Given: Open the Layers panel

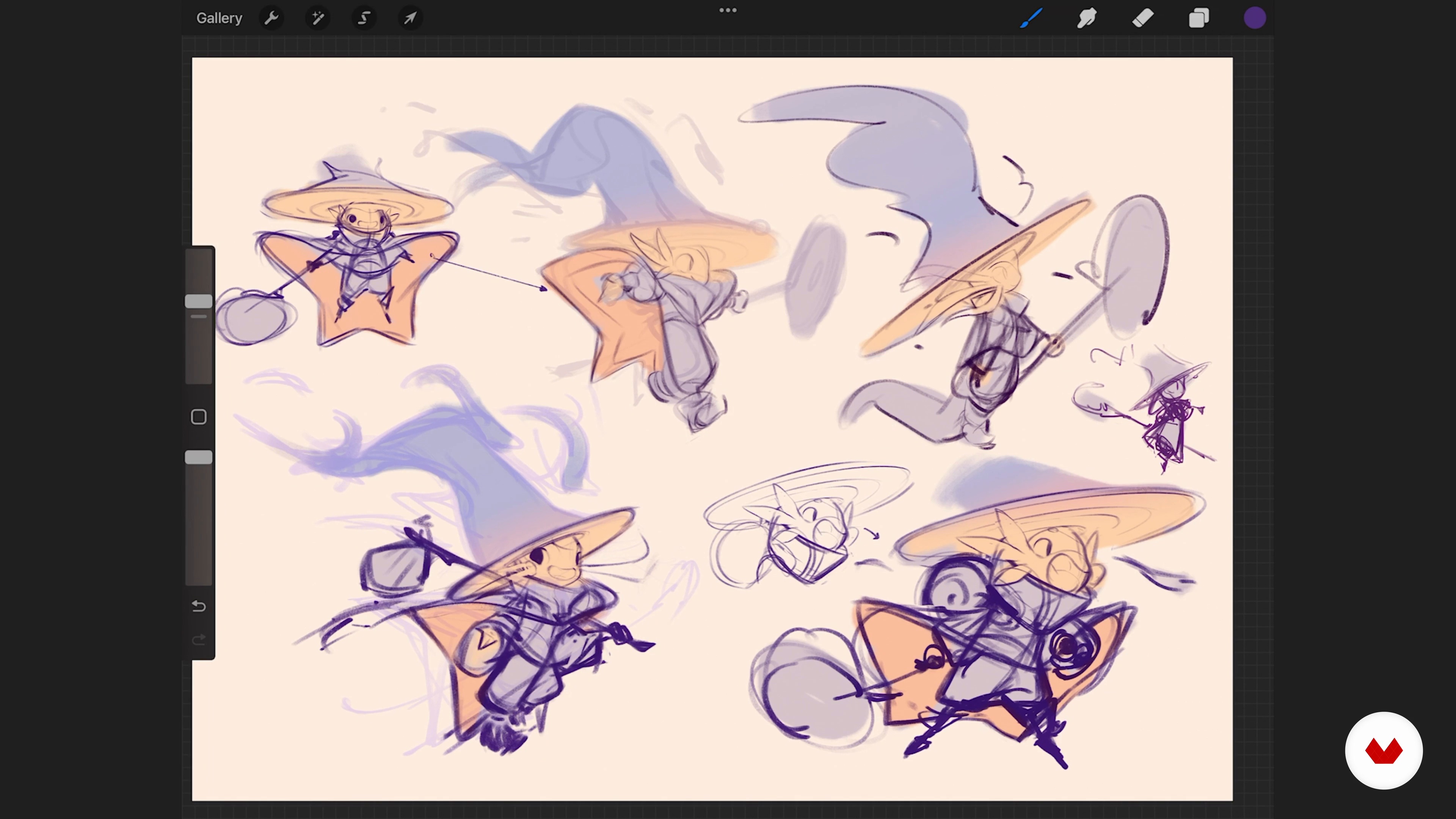Looking at the screenshot, I should coord(1198,18).
